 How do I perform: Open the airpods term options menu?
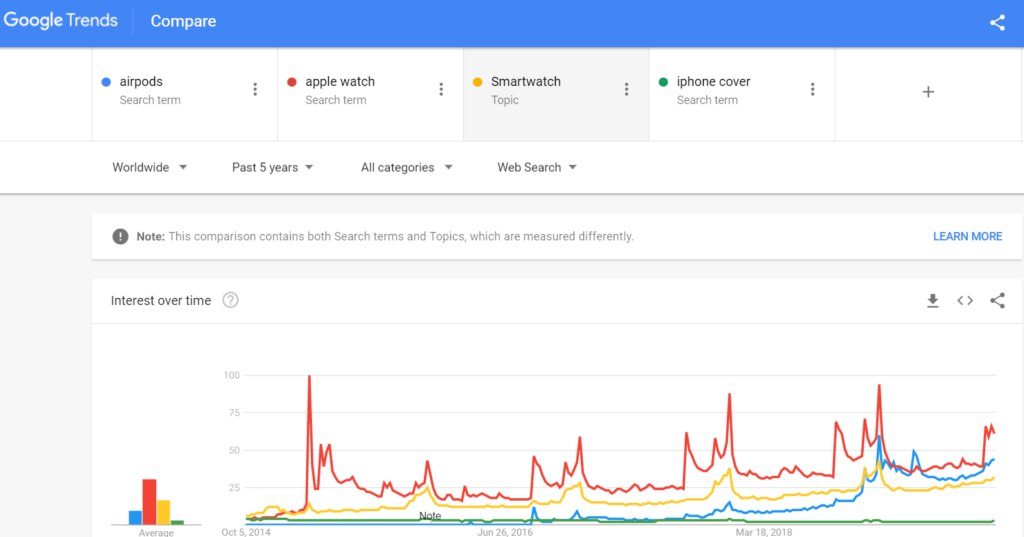[255, 90]
